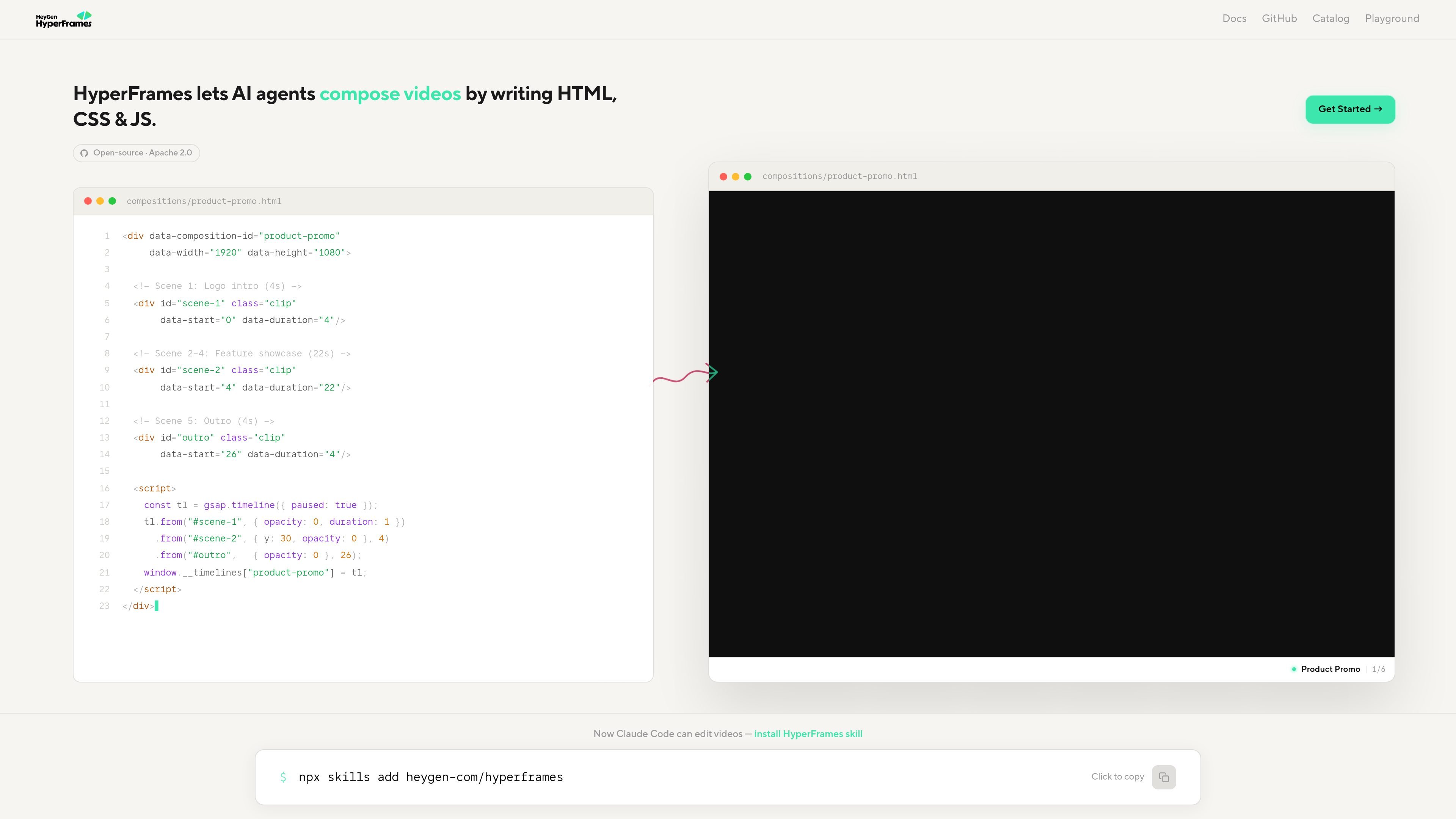Screen dimensions: 1456x819
Task: Click the data-start="0" data-duration="4" line
Action: 252,320
